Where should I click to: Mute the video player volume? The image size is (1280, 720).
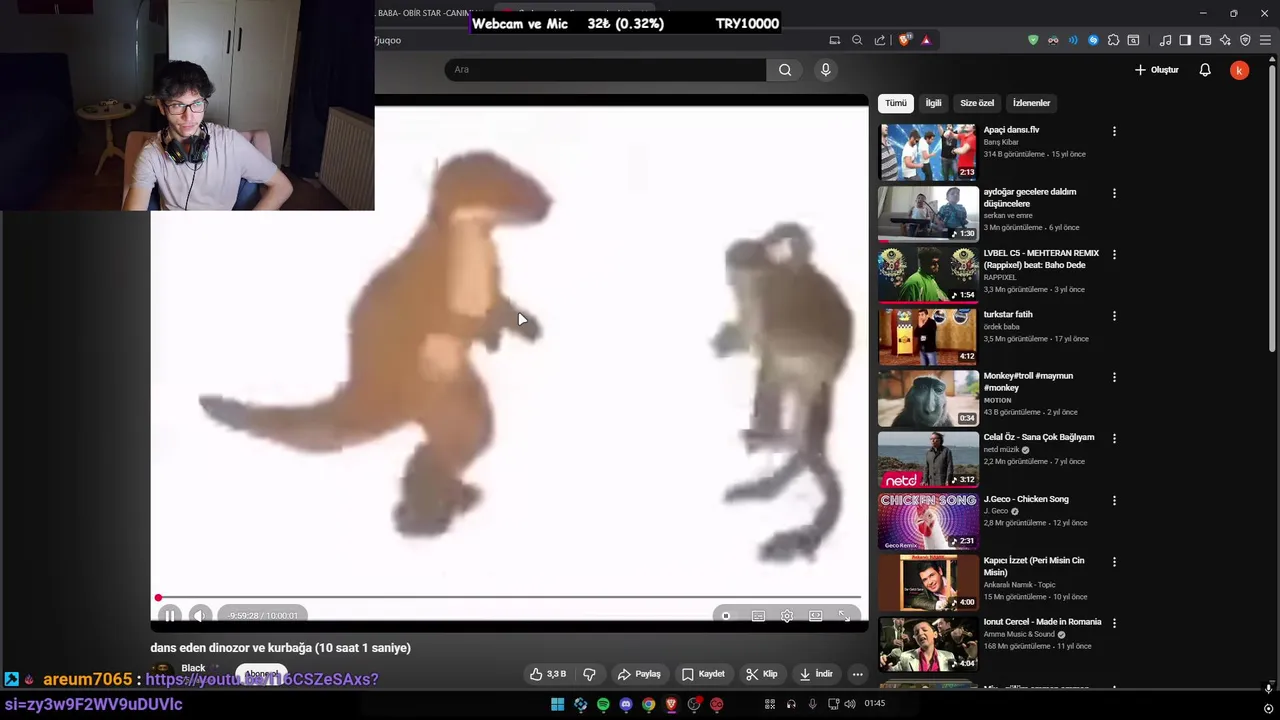(200, 616)
